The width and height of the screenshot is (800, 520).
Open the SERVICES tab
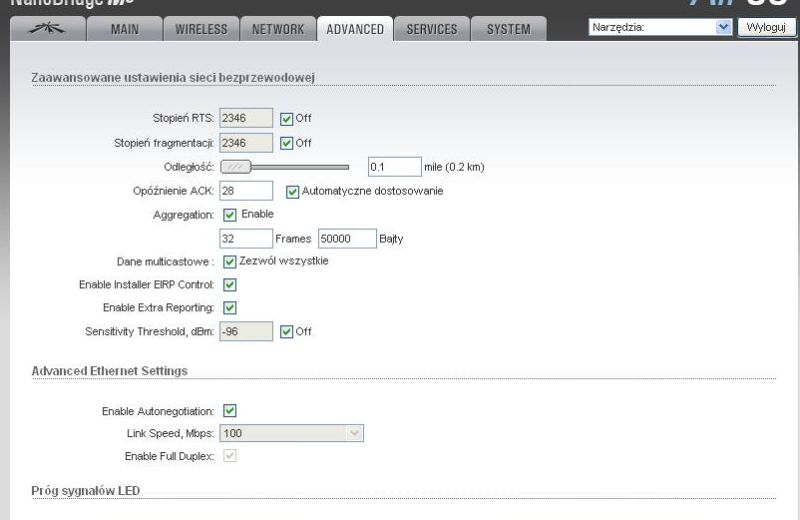point(432,29)
